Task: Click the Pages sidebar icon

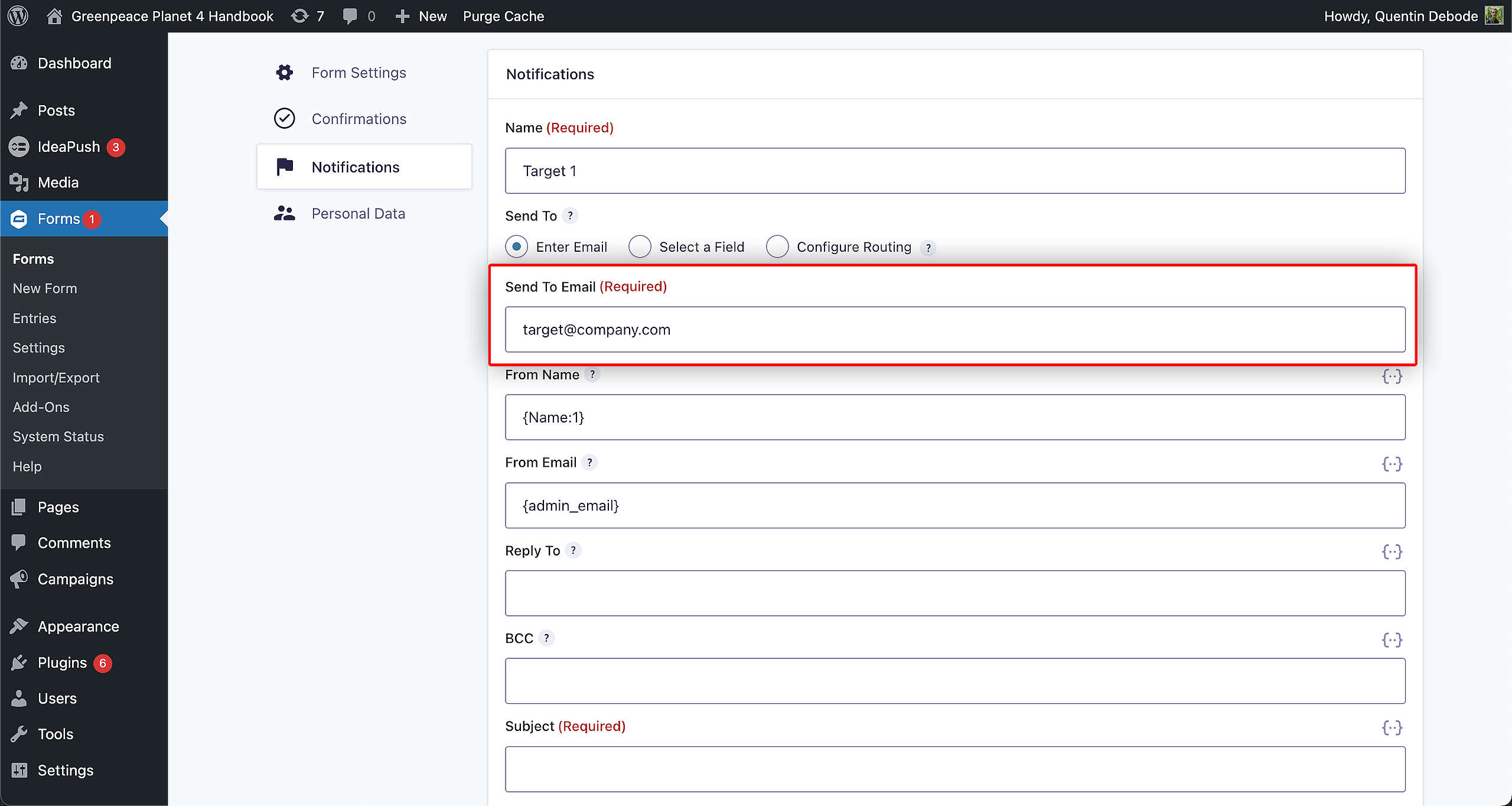Action: click(x=19, y=507)
